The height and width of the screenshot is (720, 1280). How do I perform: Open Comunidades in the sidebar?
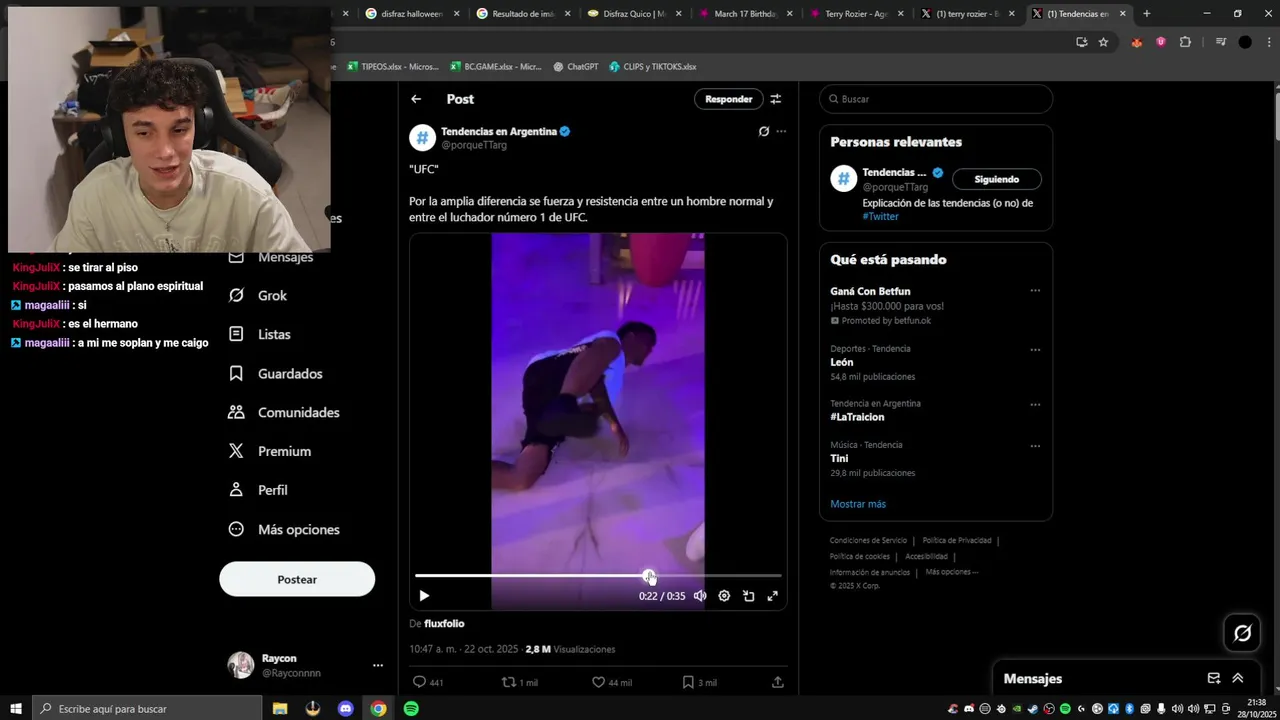[284, 412]
